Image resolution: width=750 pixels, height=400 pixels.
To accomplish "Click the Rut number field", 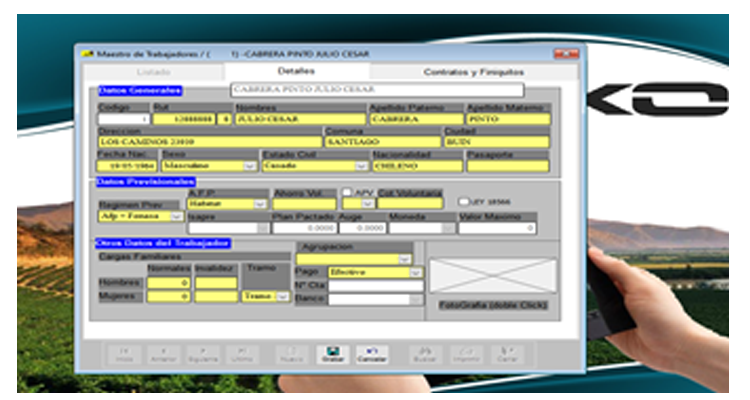I will click(184, 119).
